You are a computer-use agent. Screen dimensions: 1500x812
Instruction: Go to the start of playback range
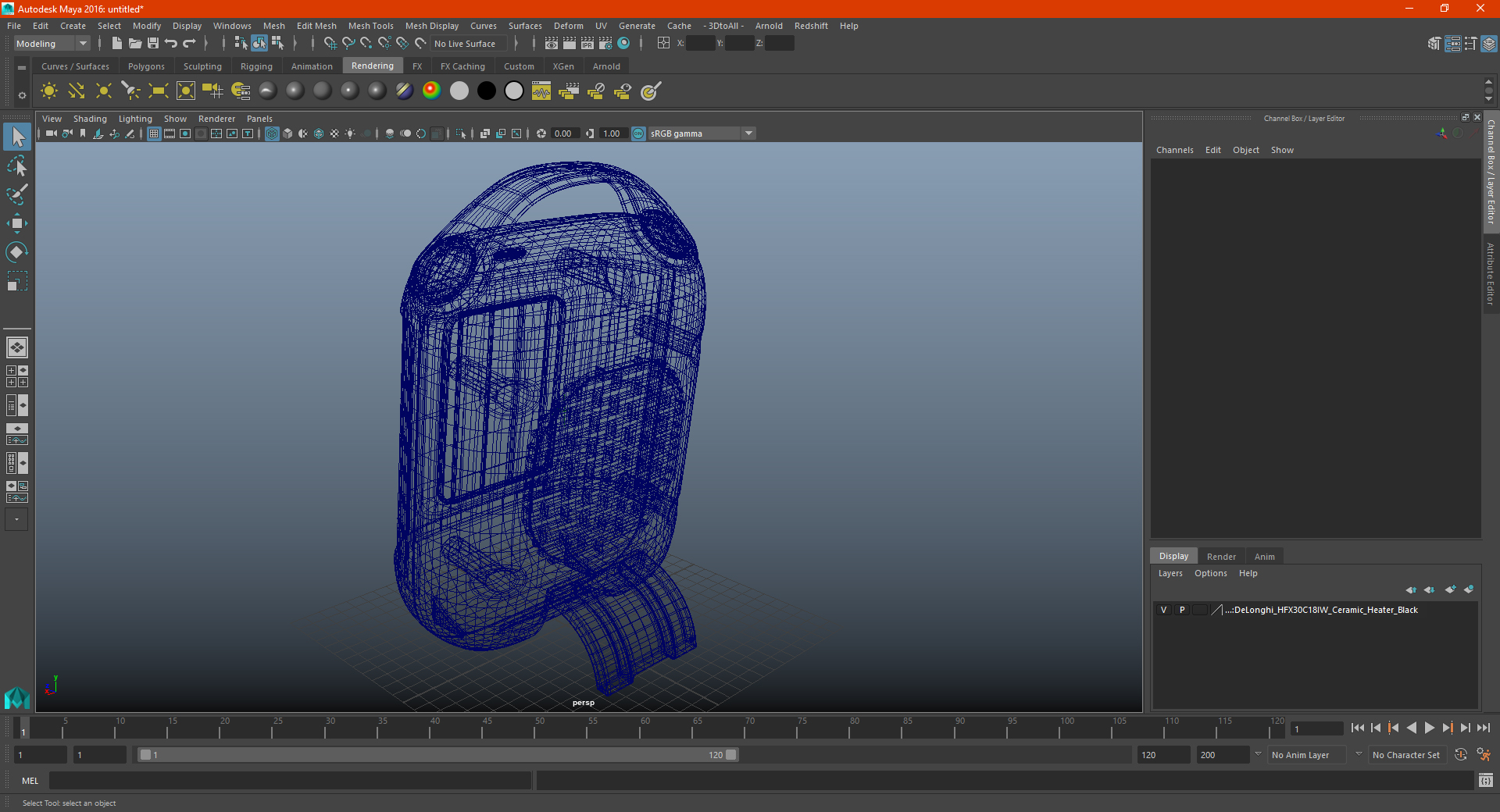click(1358, 728)
